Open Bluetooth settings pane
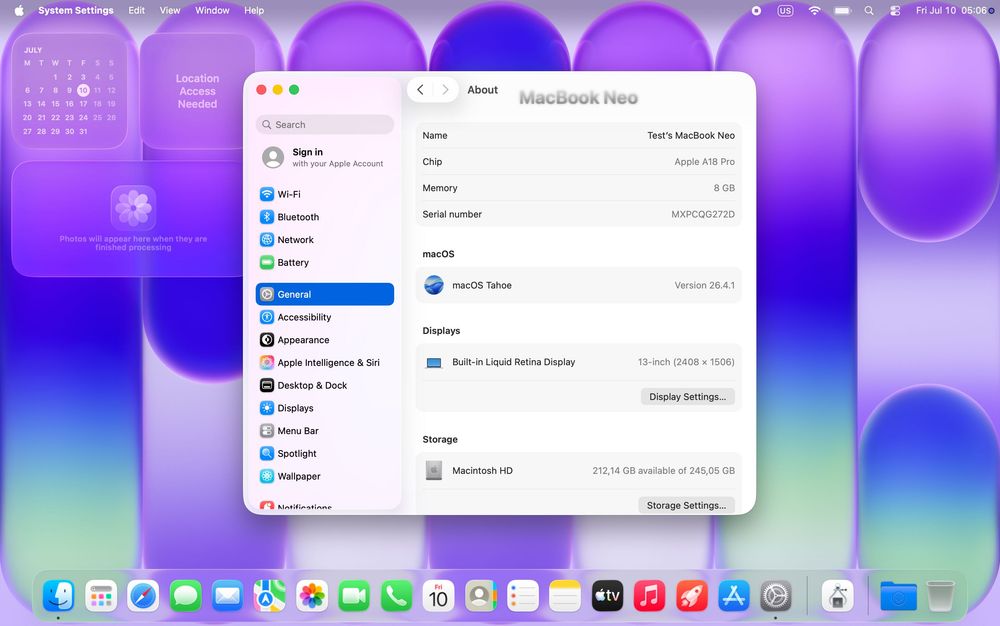This screenshot has height=626, width=1000. coord(325,217)
